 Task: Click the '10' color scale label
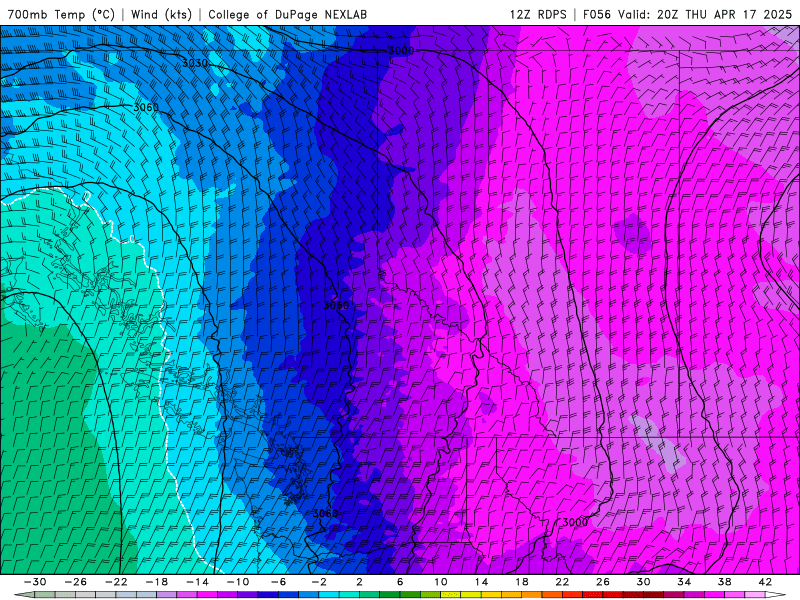click(441, 582)
